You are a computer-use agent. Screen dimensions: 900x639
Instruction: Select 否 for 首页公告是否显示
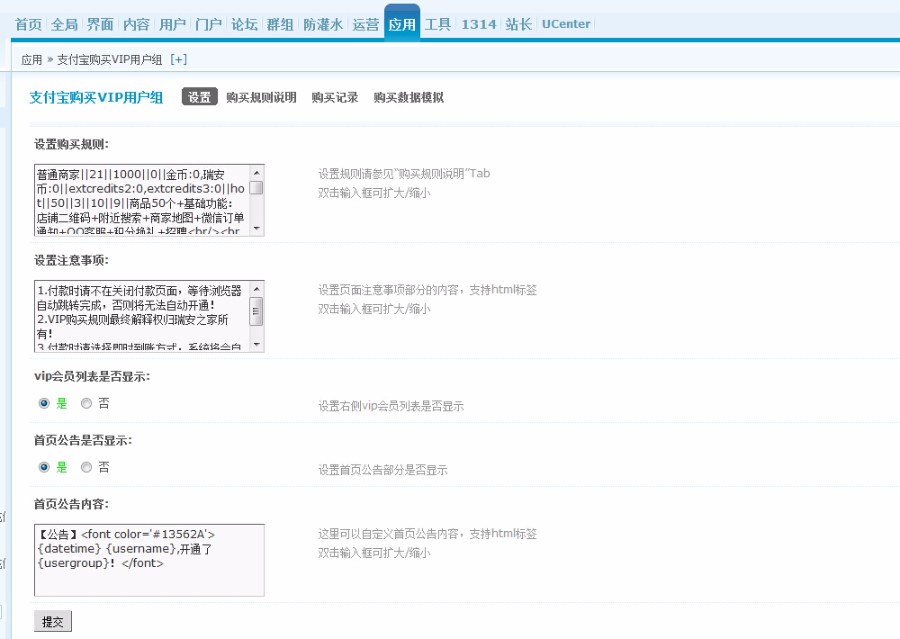click(86, 467)
